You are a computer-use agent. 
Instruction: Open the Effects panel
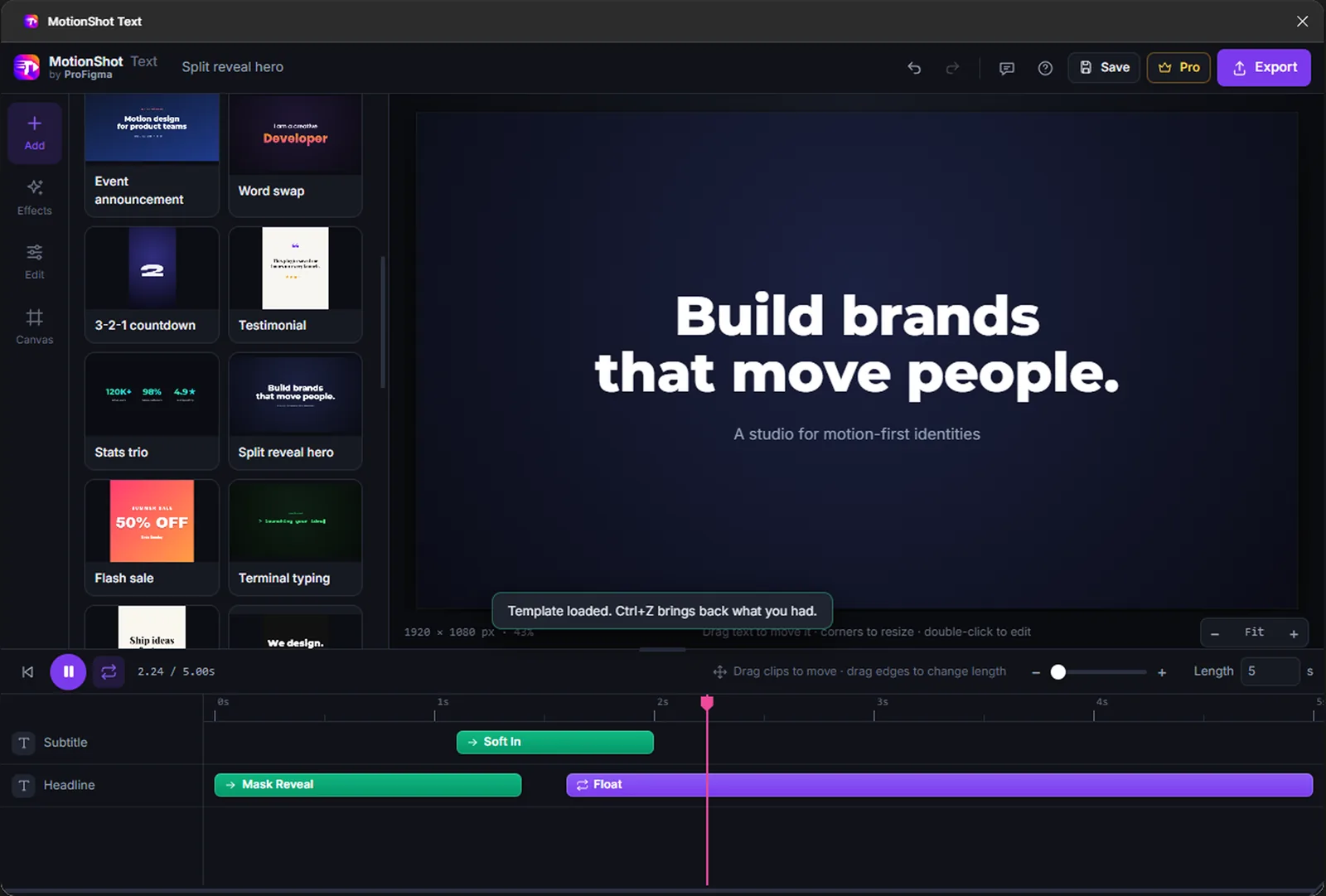[34, 197]
